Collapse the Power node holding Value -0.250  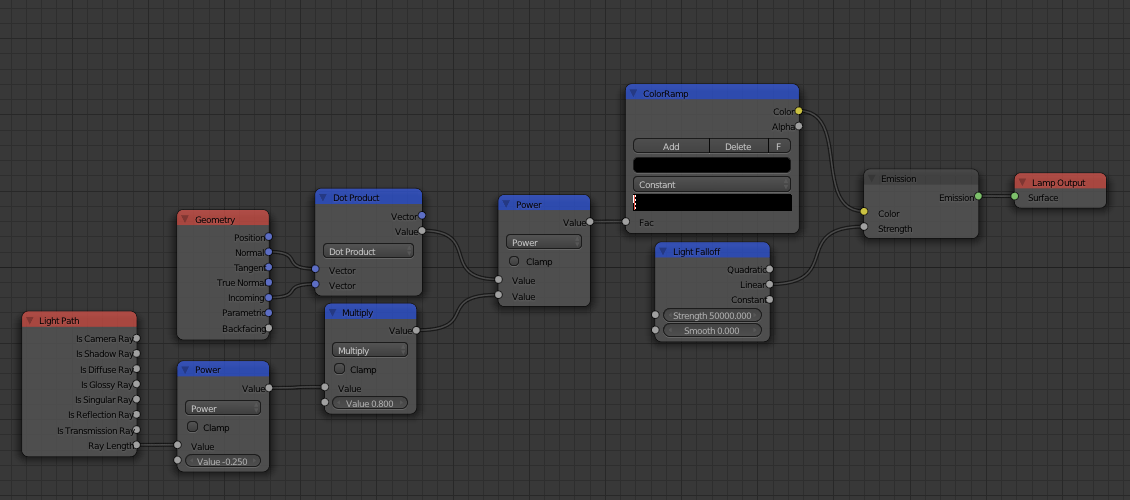pyautogui.click(x=186, y=370)
